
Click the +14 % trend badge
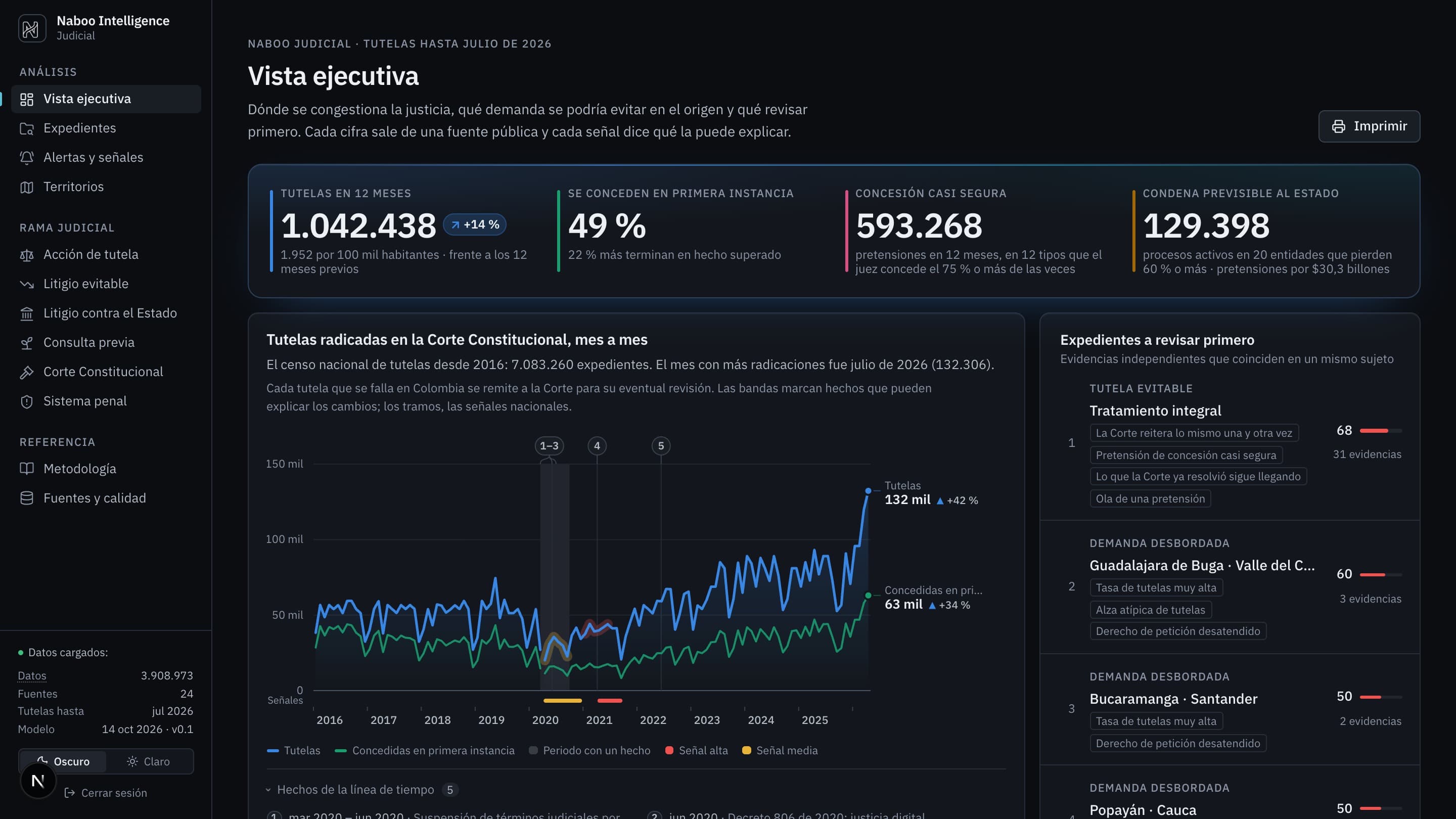(x=475, y=225)
